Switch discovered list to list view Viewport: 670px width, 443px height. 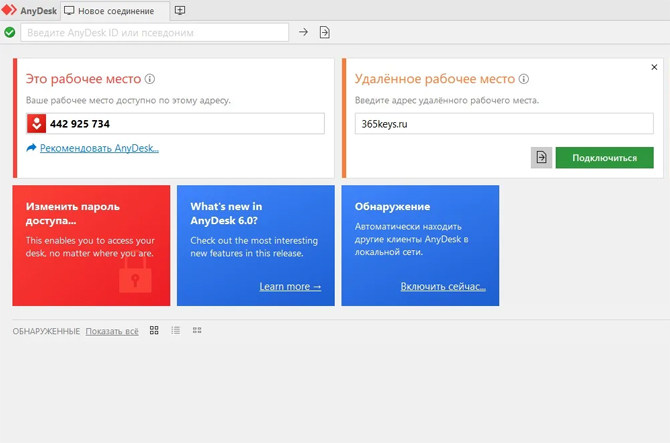point(176,330)
